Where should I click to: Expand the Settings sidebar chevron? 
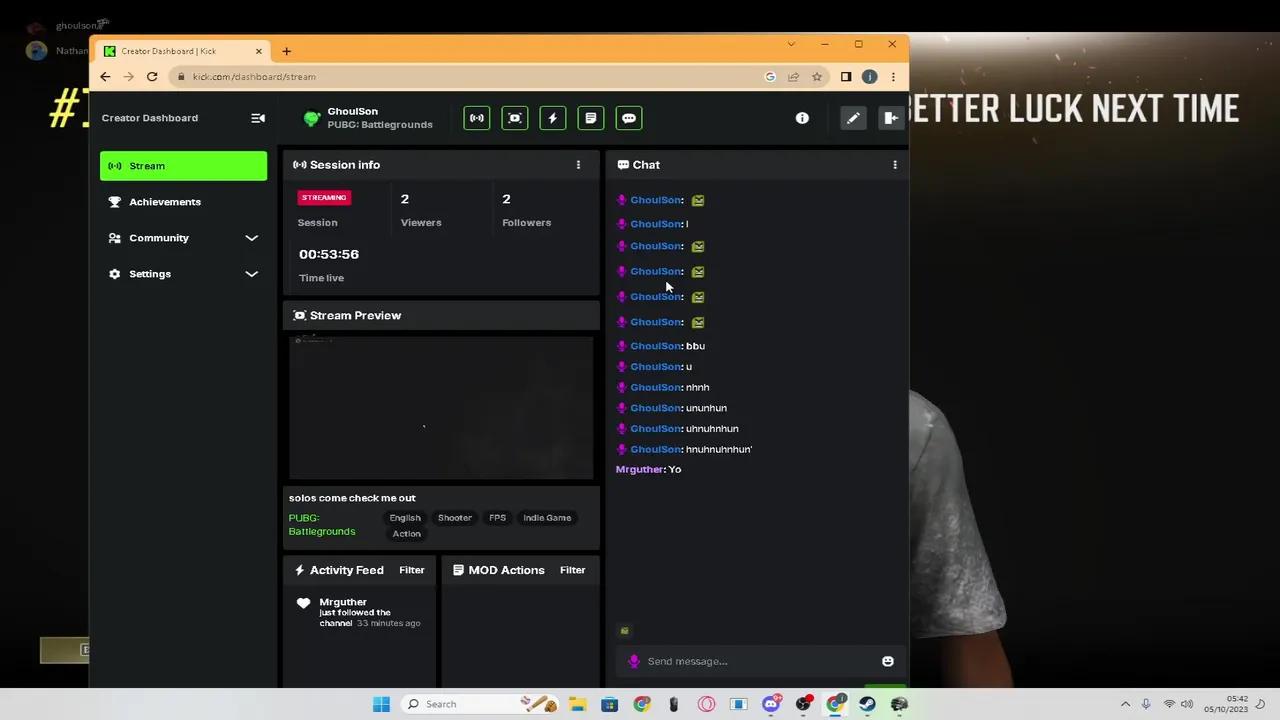(252, 274)
